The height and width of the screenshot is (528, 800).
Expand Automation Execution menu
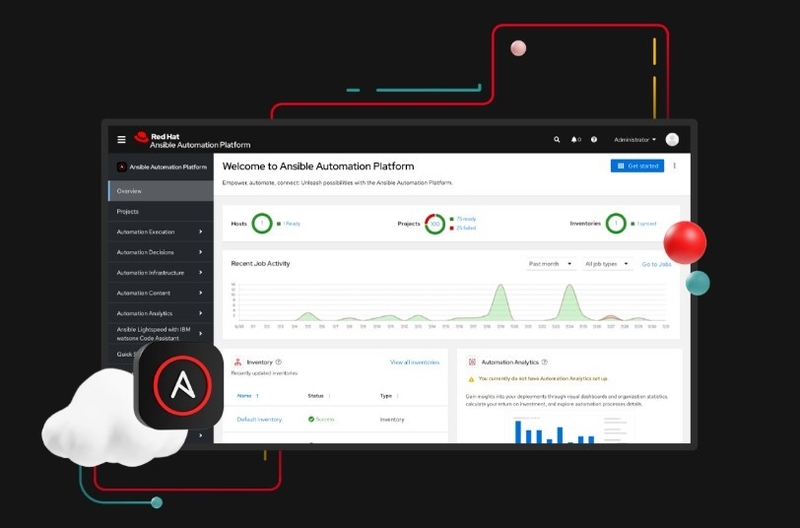coord(160,232)
